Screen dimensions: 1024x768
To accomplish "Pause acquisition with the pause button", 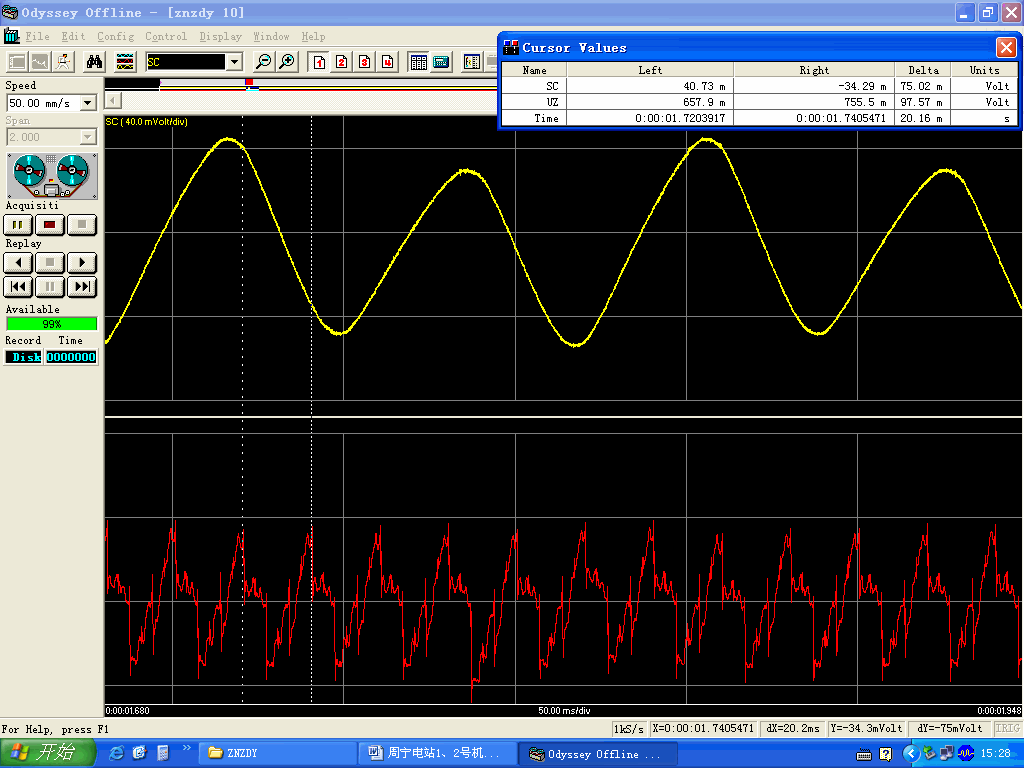I will (x=18, y=225).
